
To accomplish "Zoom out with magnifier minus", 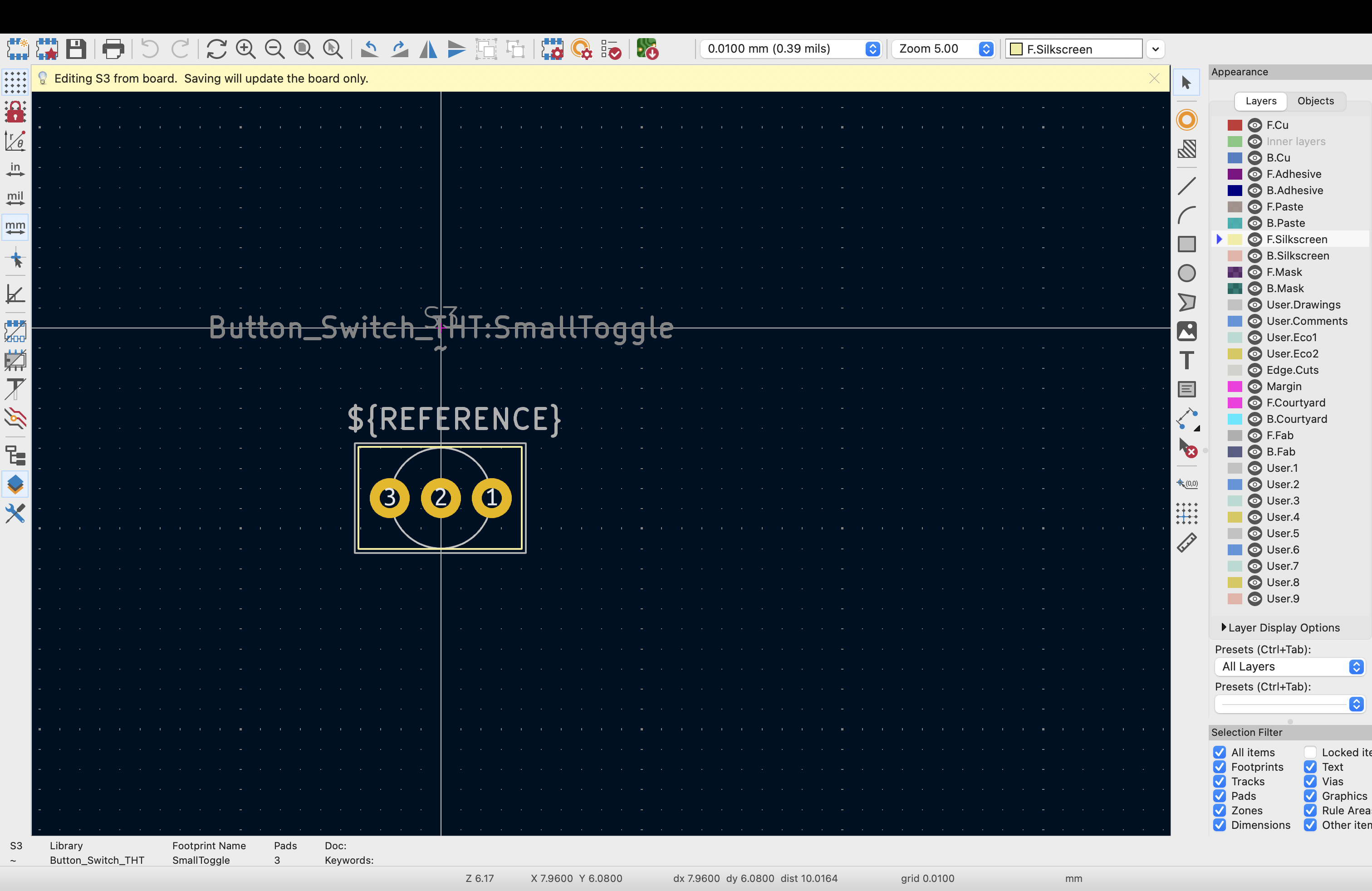I will 274,49.
